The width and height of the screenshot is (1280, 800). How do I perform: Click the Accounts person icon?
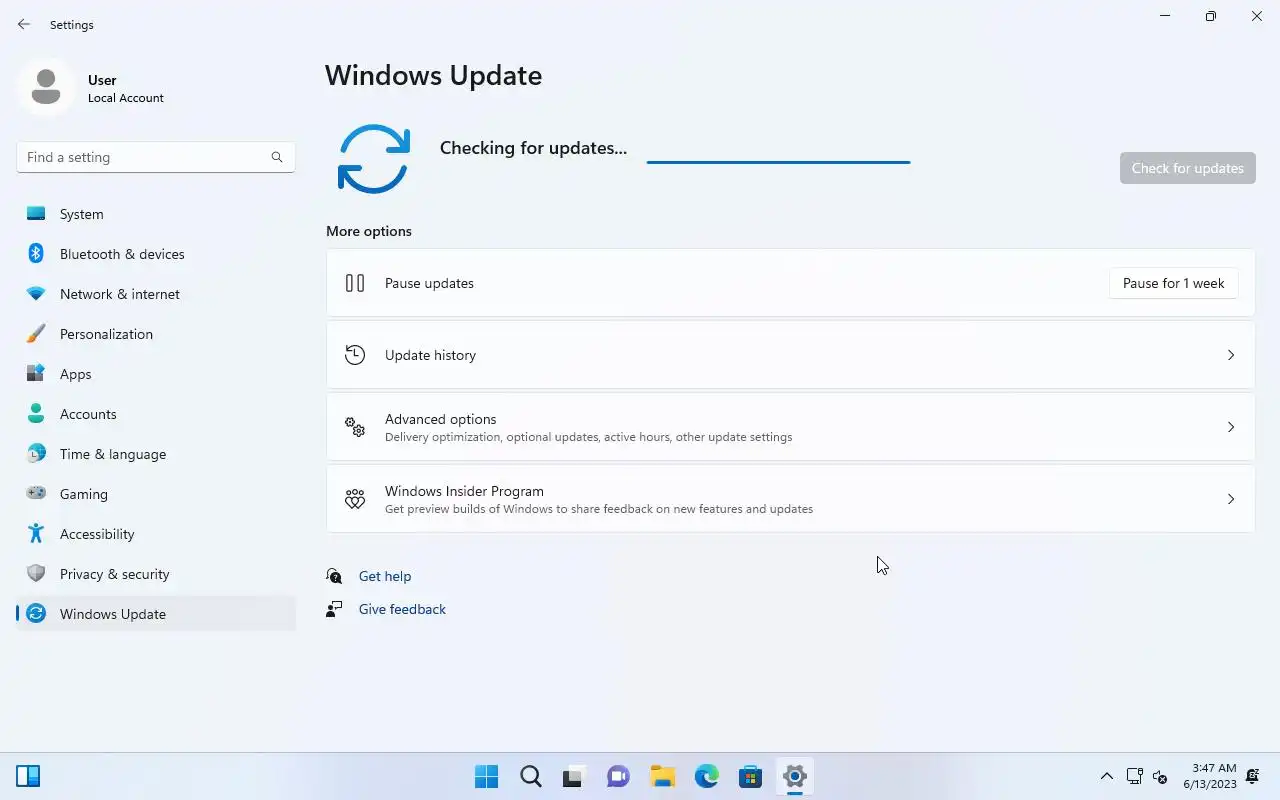(x=36, y=414)
